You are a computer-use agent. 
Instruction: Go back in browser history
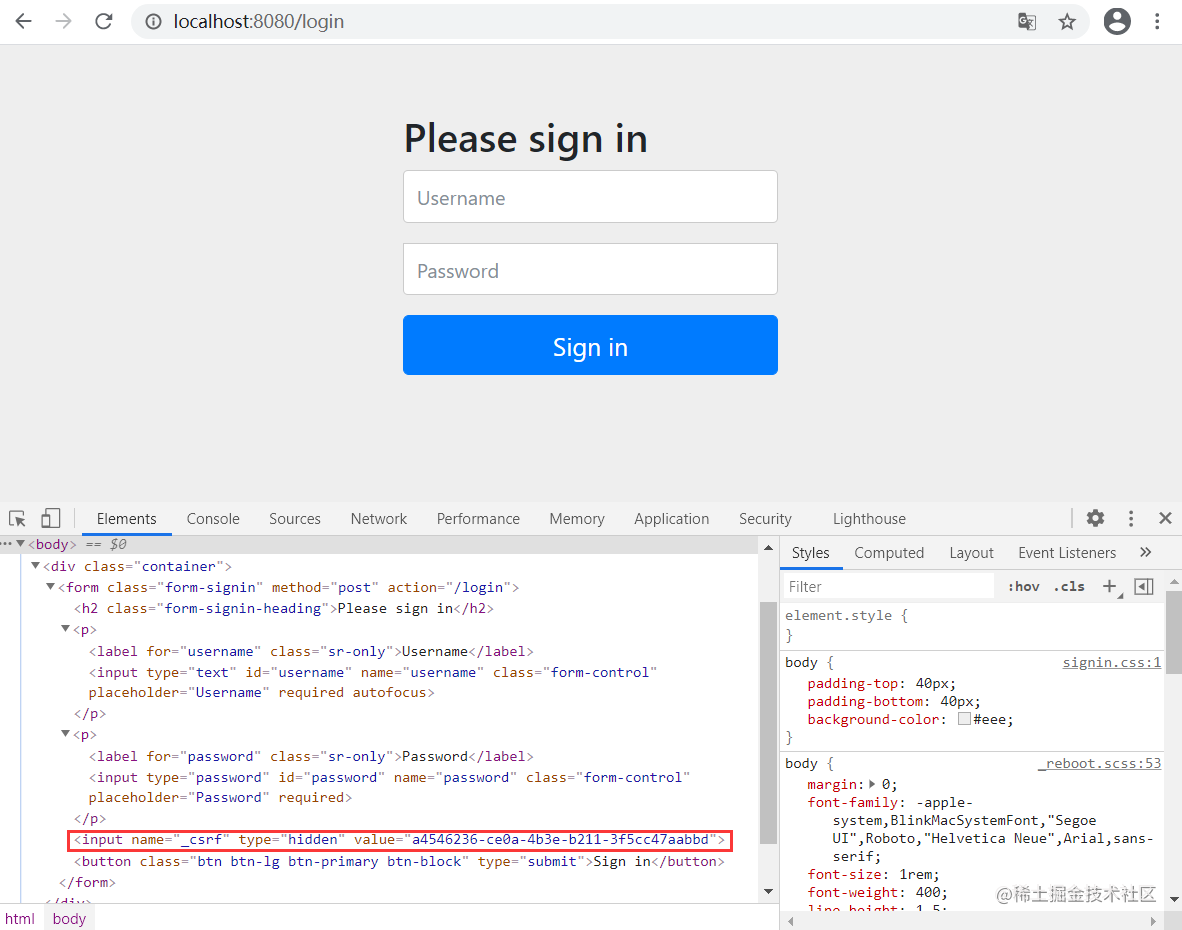(x=23, y=21)
